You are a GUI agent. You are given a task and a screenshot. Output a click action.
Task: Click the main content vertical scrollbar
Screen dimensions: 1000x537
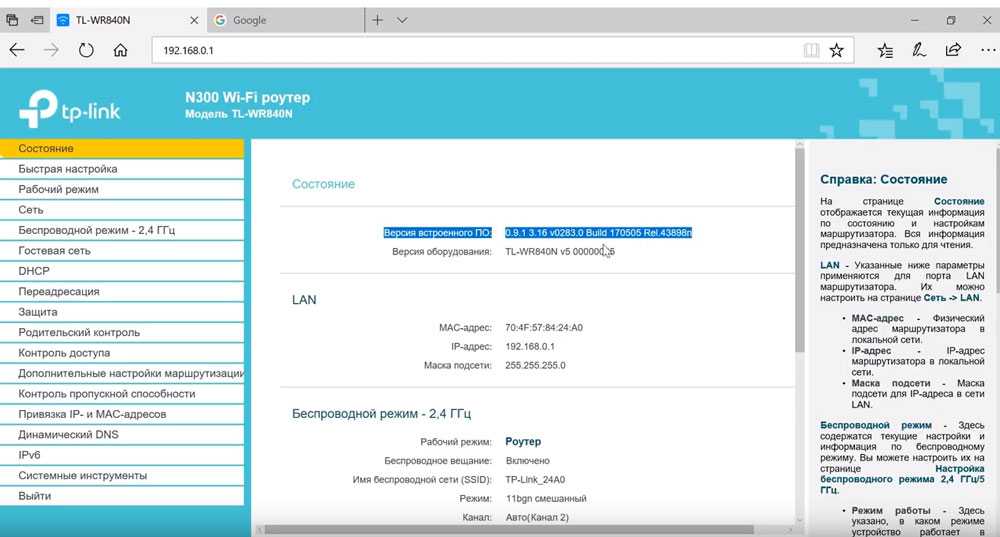click(799, 250)
